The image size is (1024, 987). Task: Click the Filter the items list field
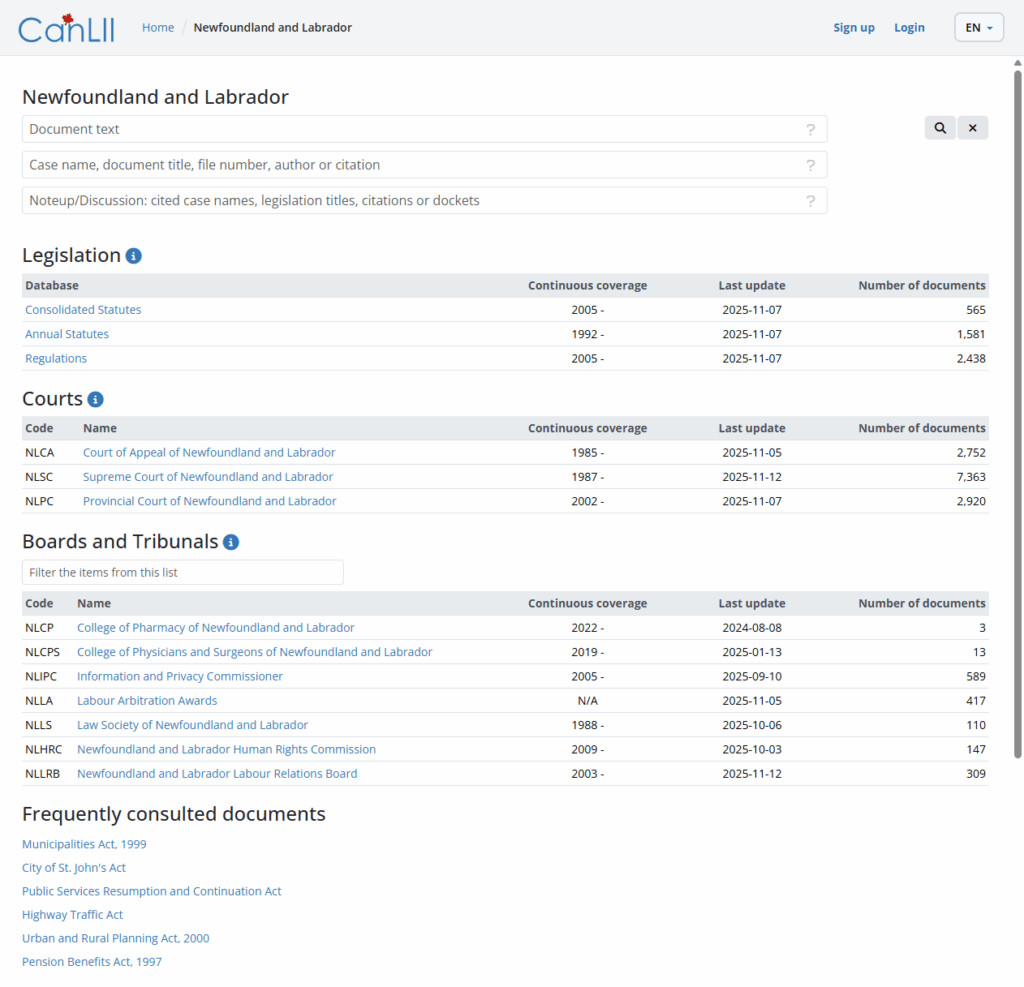[182, 572]
